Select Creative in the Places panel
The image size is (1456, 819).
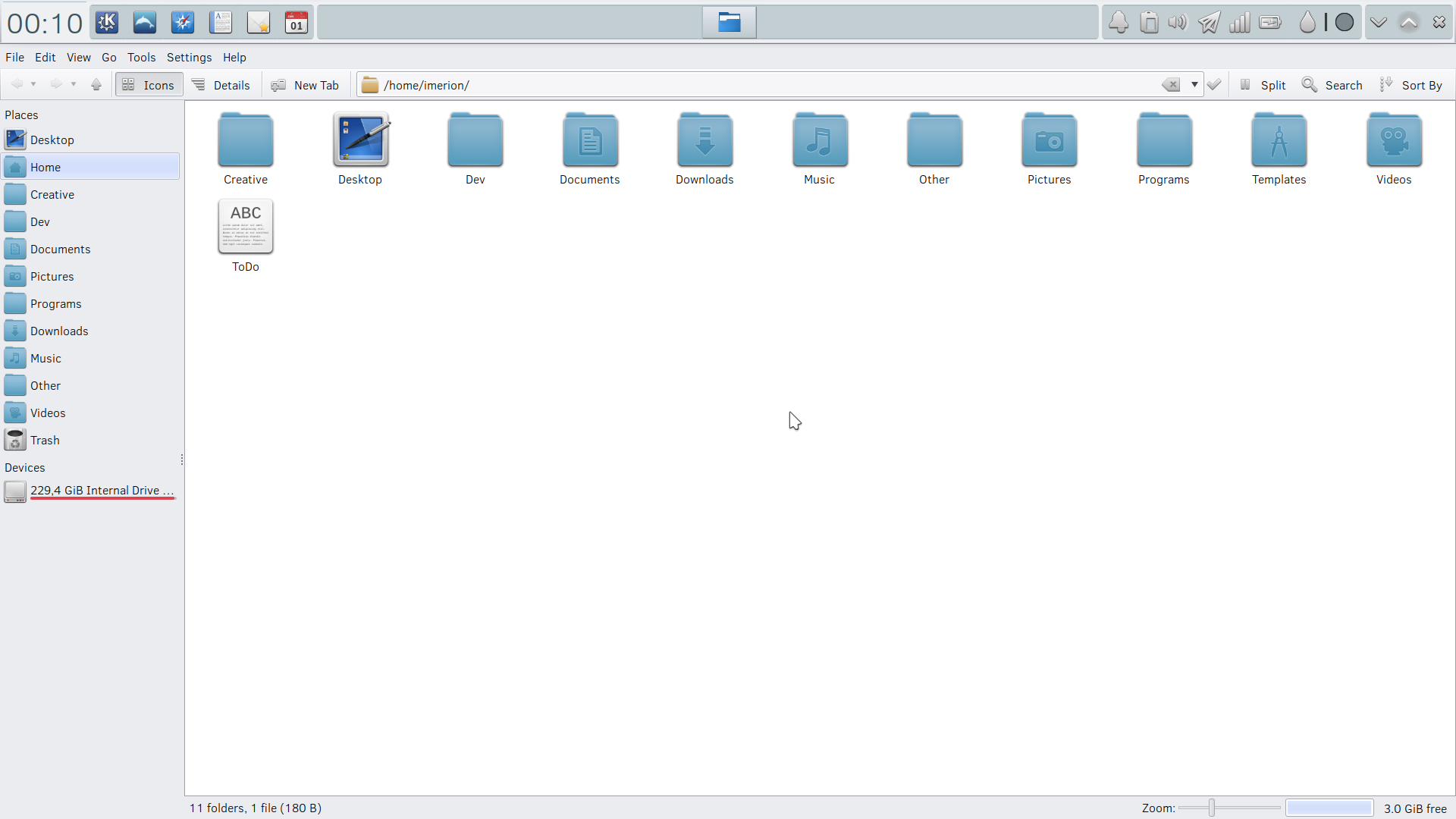91,194
